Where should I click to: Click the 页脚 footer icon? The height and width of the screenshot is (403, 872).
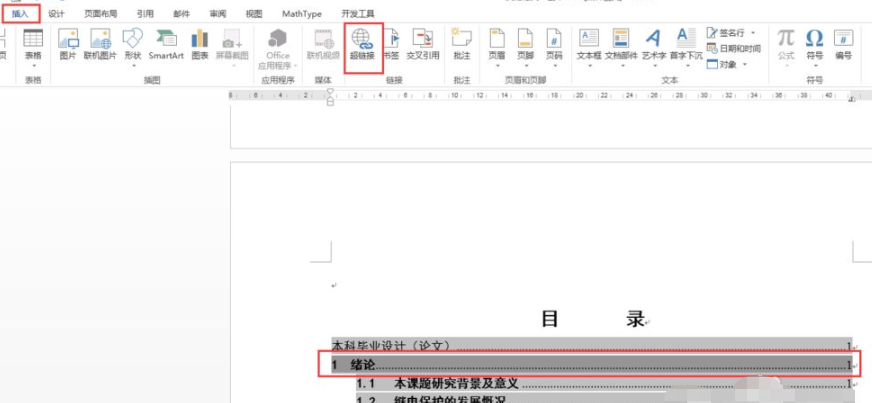(x=525, y=38)
